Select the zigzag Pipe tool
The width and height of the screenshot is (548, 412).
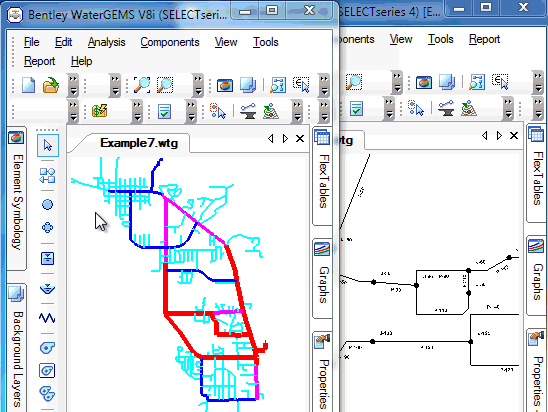[x=47, y=318]
